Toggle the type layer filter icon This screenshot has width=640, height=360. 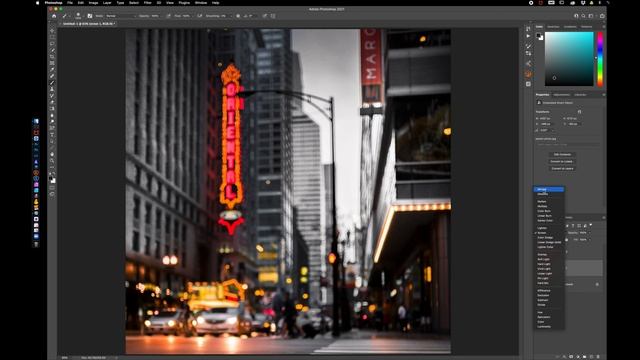pos(573,225)
